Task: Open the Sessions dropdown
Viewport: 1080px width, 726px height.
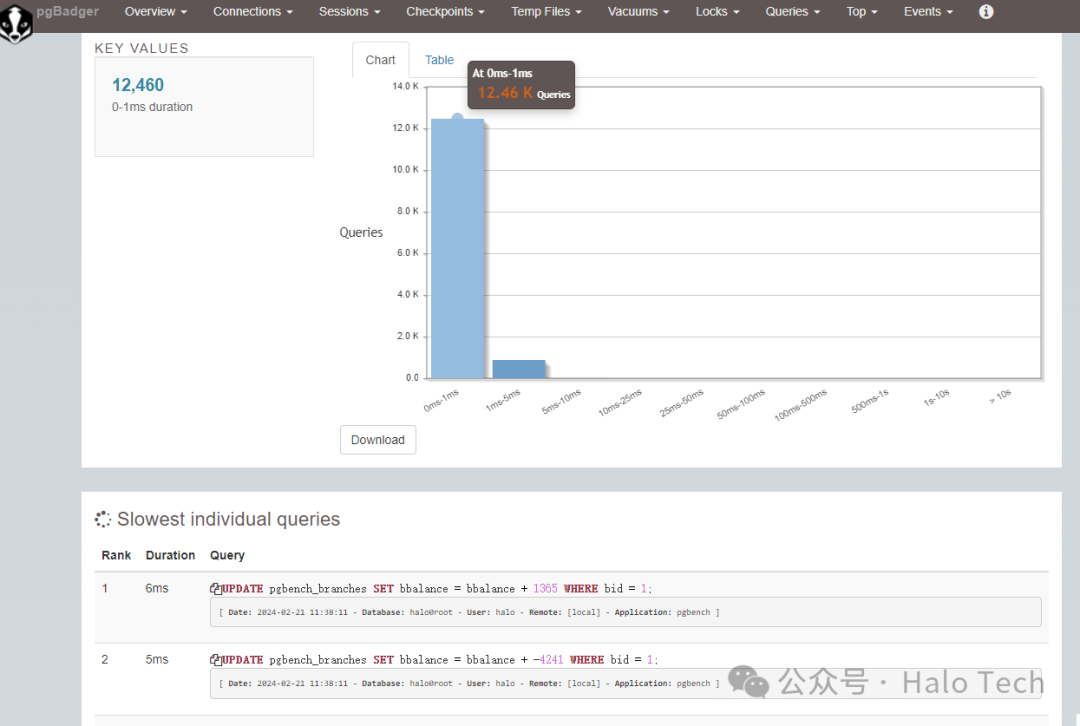Action: coord(349,12)
